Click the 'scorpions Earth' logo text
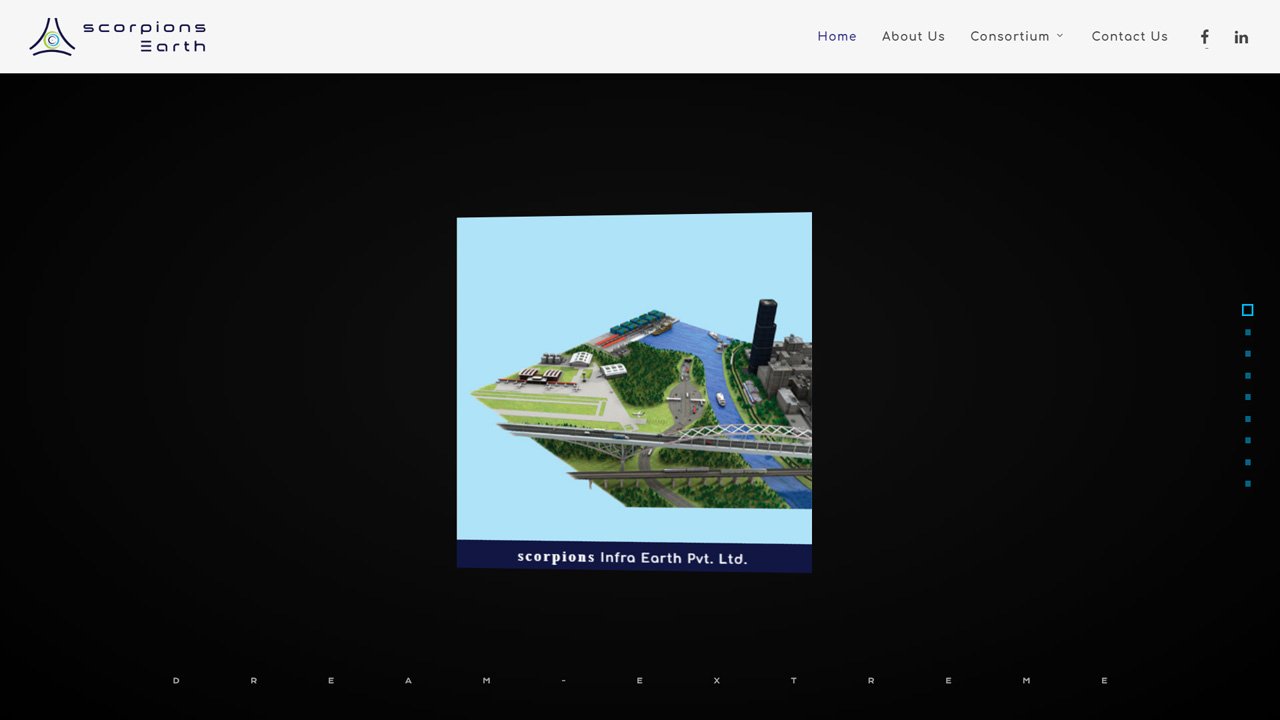Viewport: 1280px width, 720px height. click(144, 37)
